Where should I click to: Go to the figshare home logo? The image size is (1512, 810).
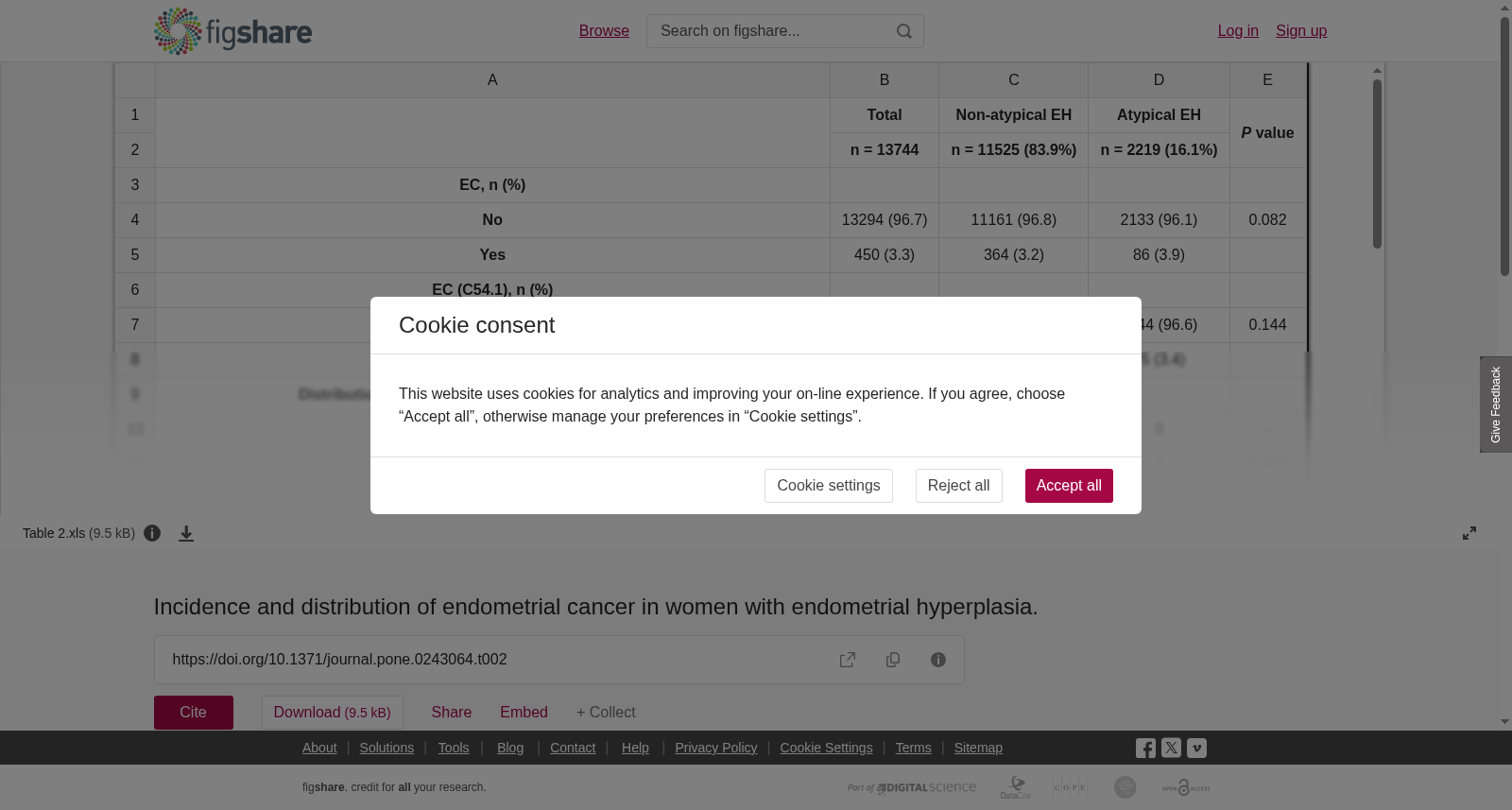[x=232, y=31]
